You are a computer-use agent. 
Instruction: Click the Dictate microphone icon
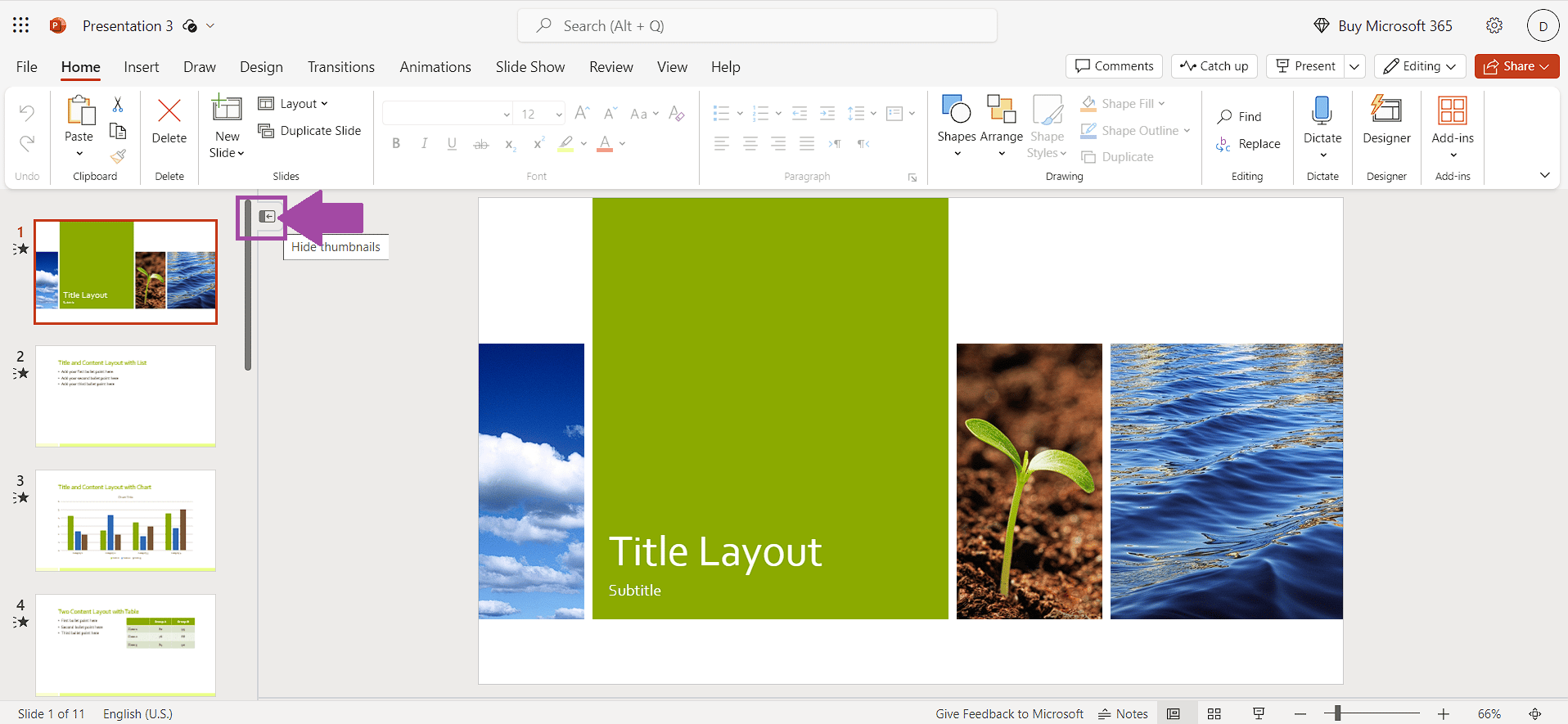coord(1322,110)
